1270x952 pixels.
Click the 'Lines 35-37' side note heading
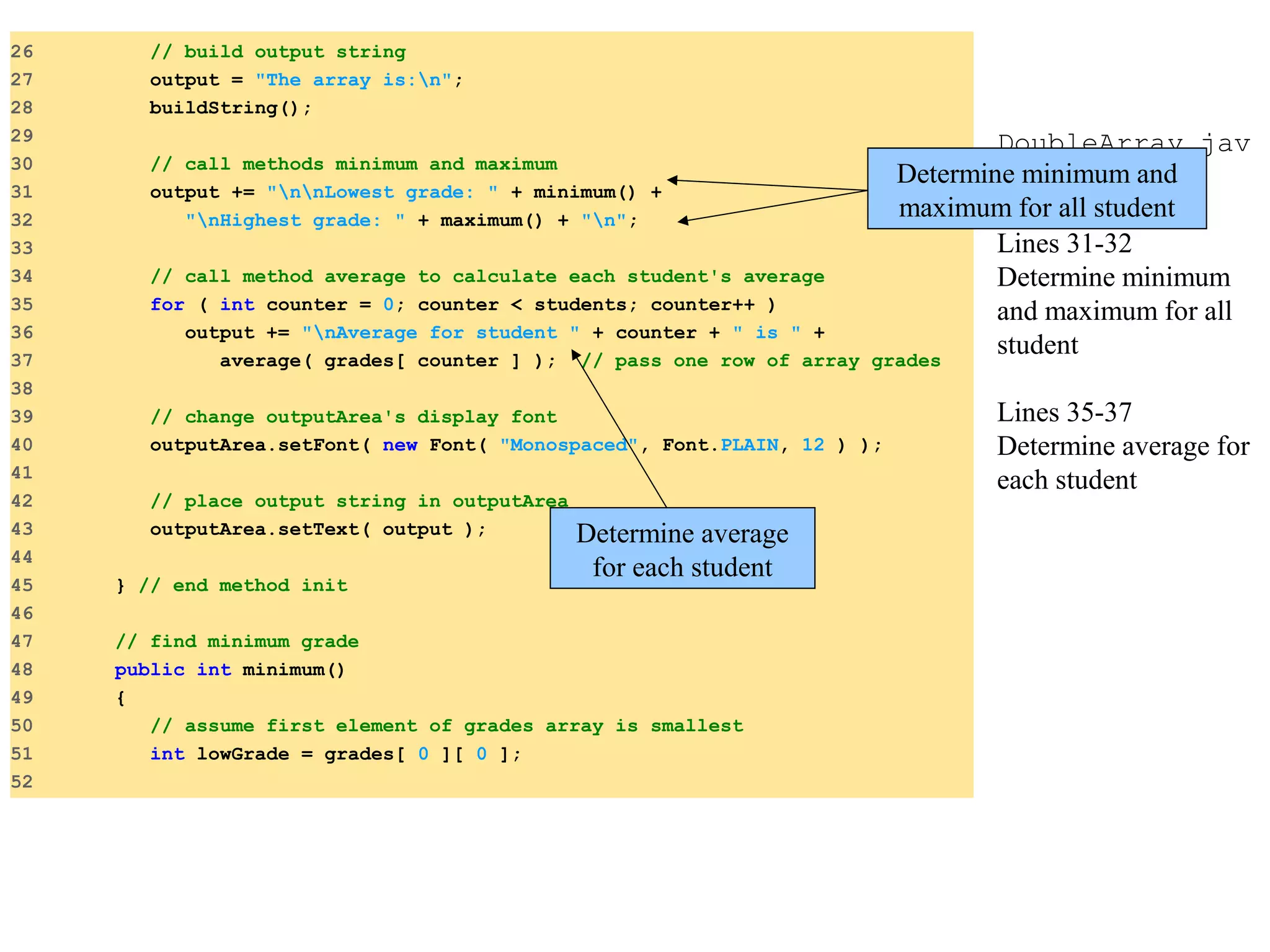(x=1064, y=413)
